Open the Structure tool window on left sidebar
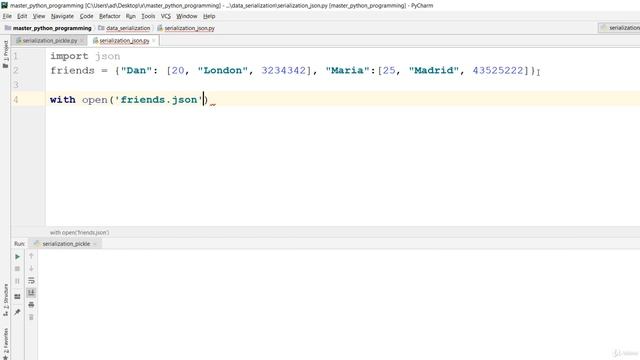640x360 pixels. (x=5, y=300)
